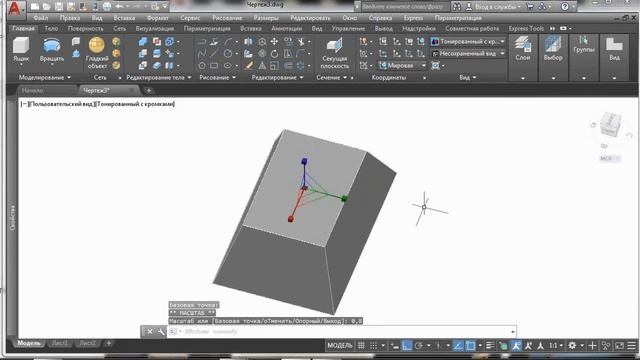This screenshot has height=360, width=640.
Task: Click the command line customize wrench icon
Action: (x=161, y=331)
